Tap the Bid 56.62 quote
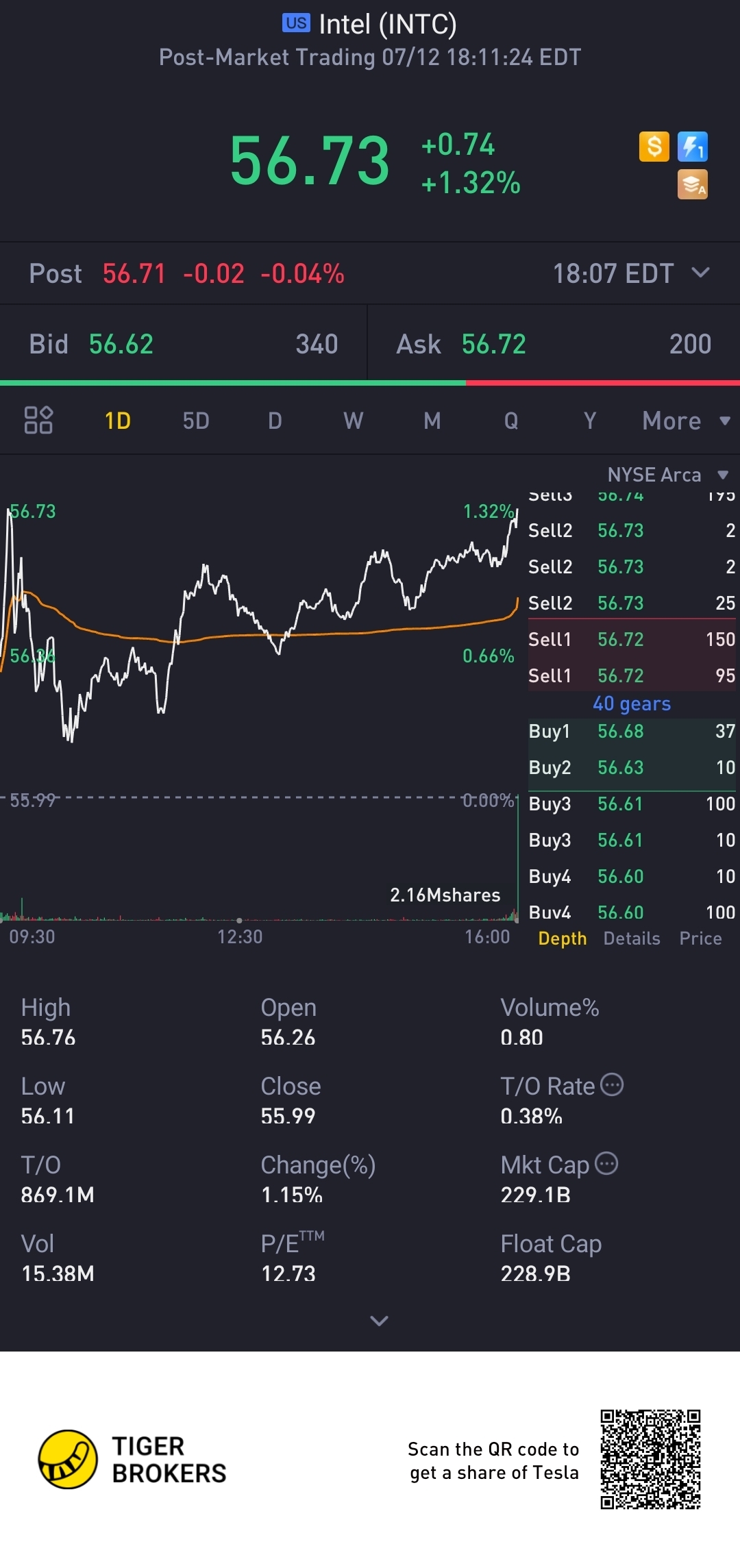This screenshot has height=1568, width=740. (183, 344)
